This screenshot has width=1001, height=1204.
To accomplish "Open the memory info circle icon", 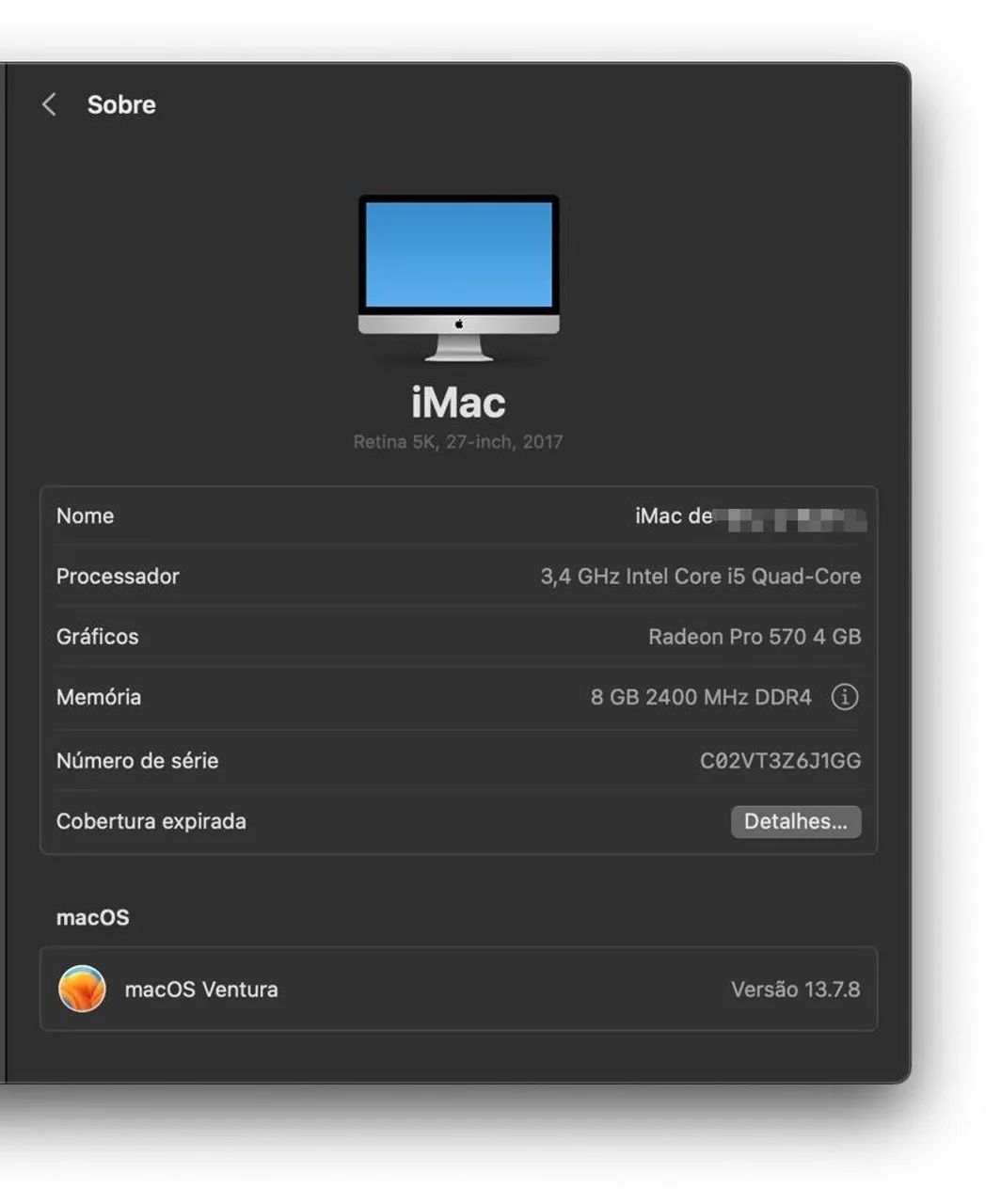I will tap(845, 697).
